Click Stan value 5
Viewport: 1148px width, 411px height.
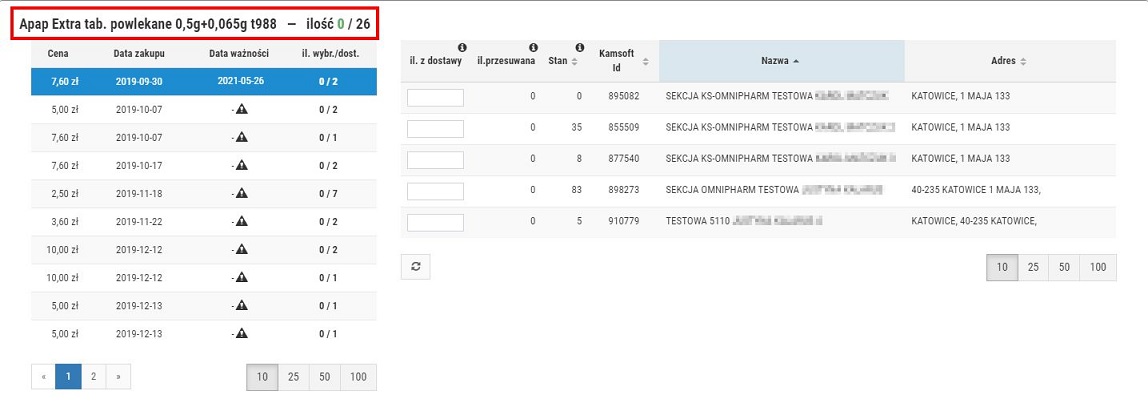(x=579, y=221)
